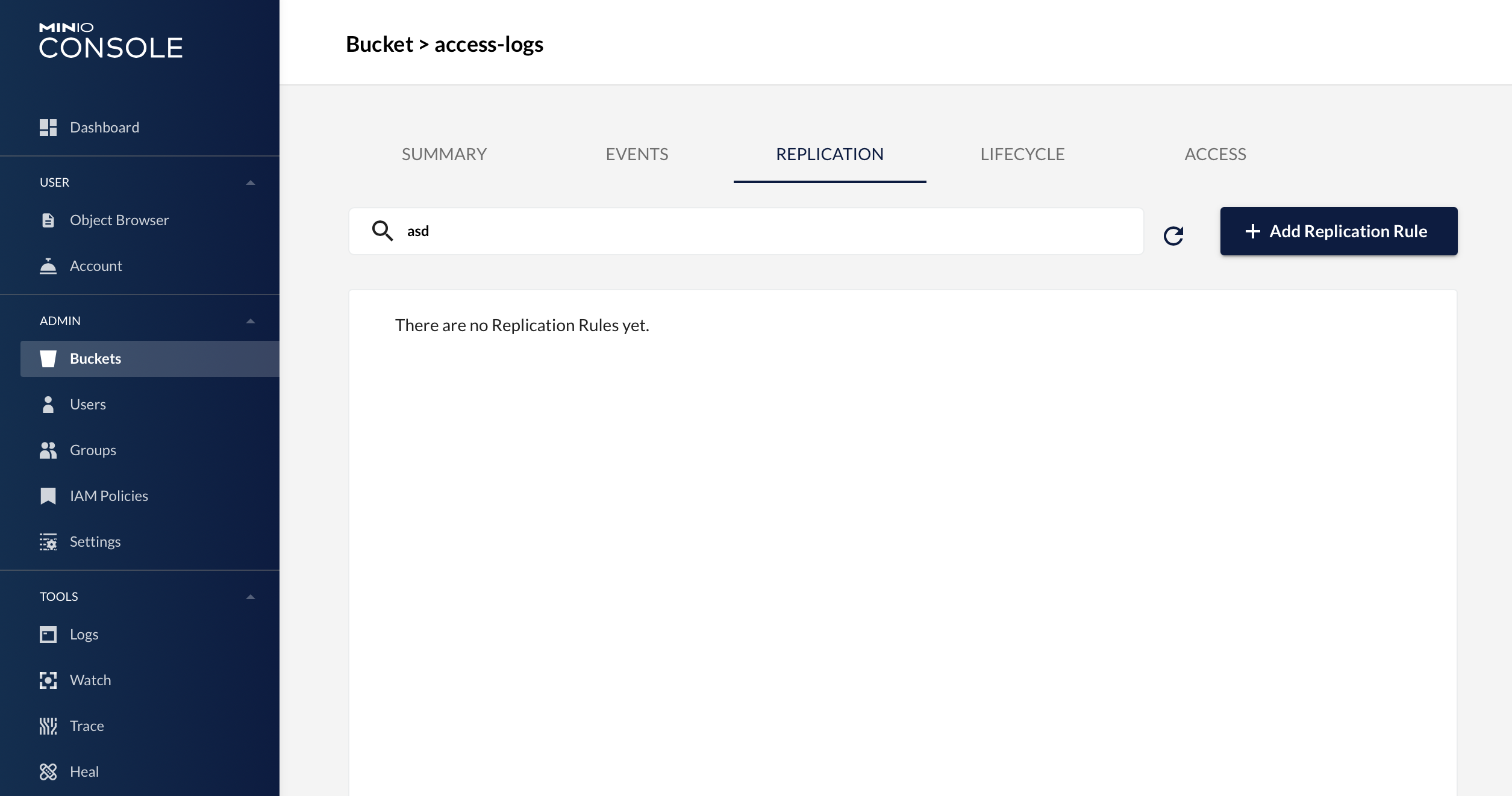1512x796 pixels.
Task: Open Object Browser from sidebar
Action: (x=119, y=220)
